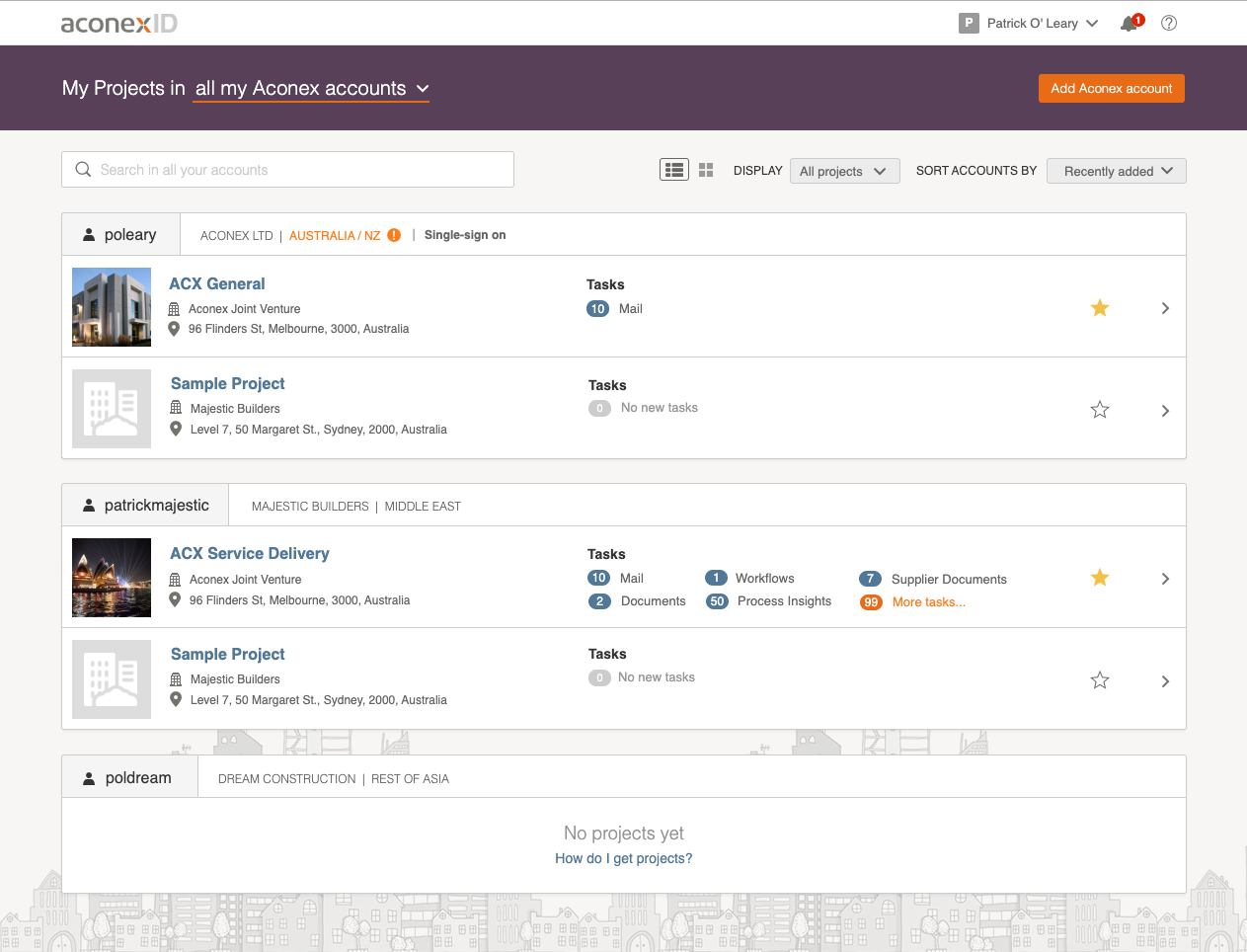Click the ACX Service Delivery opera house thumbnail
Viewport: 1247px width, 952px height.
(112, 578)
